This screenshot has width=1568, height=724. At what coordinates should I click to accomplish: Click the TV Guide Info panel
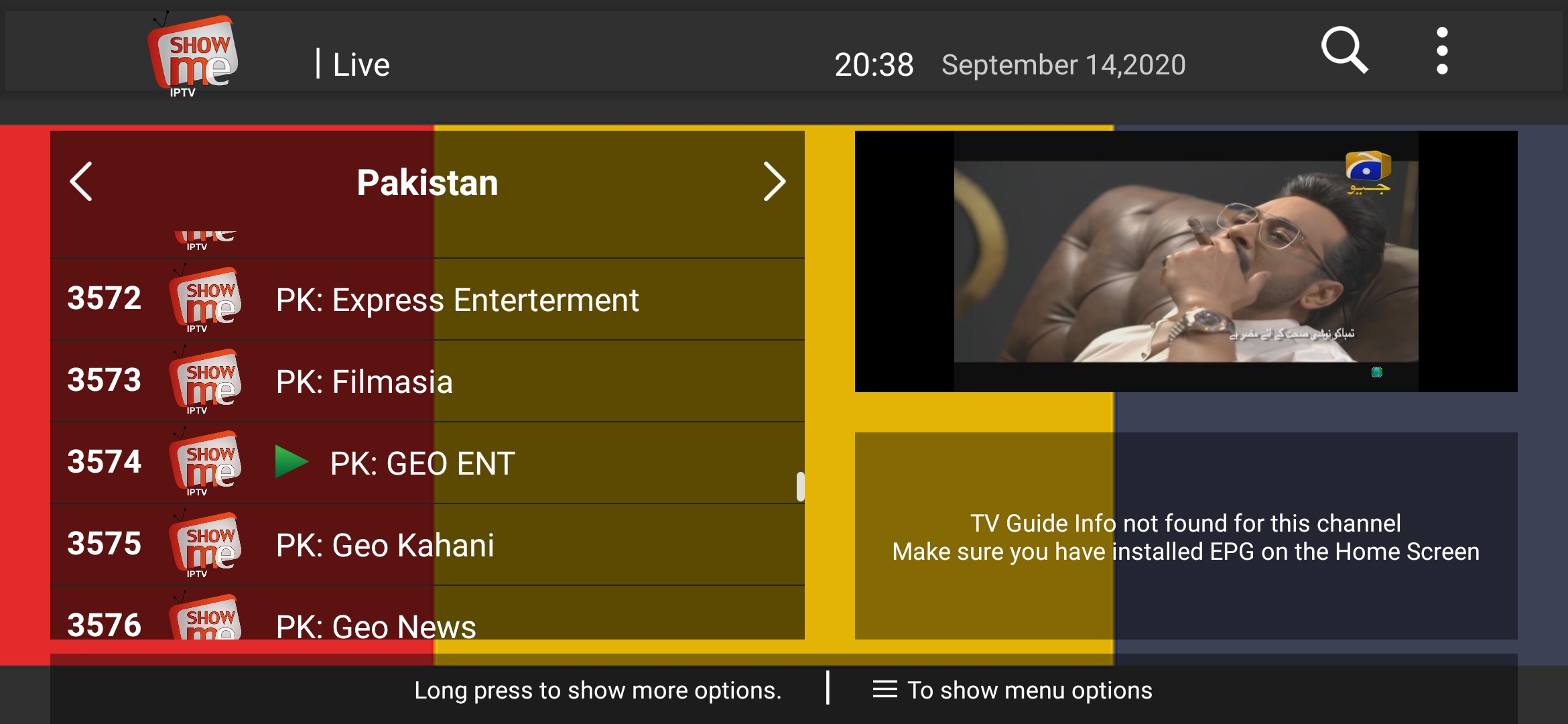[1186, 536]
